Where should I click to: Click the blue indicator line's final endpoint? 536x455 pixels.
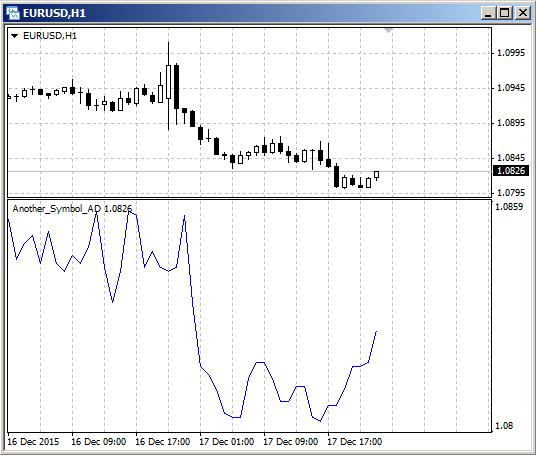(376, 331)
